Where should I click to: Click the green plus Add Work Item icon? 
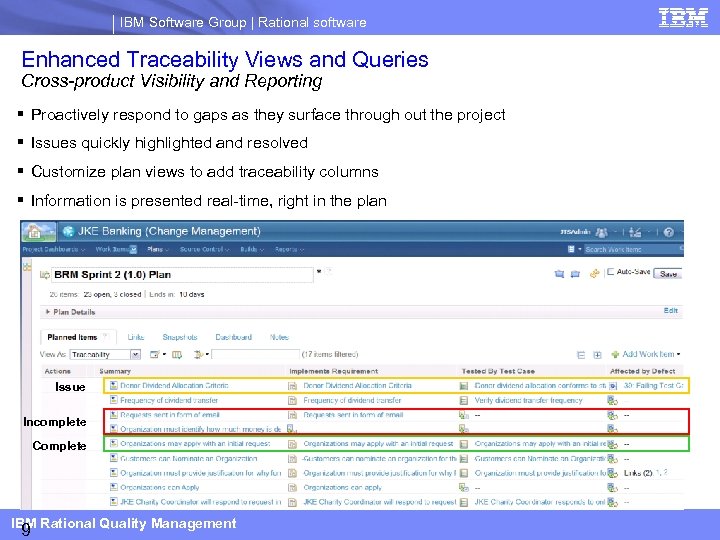pos(615,354)
